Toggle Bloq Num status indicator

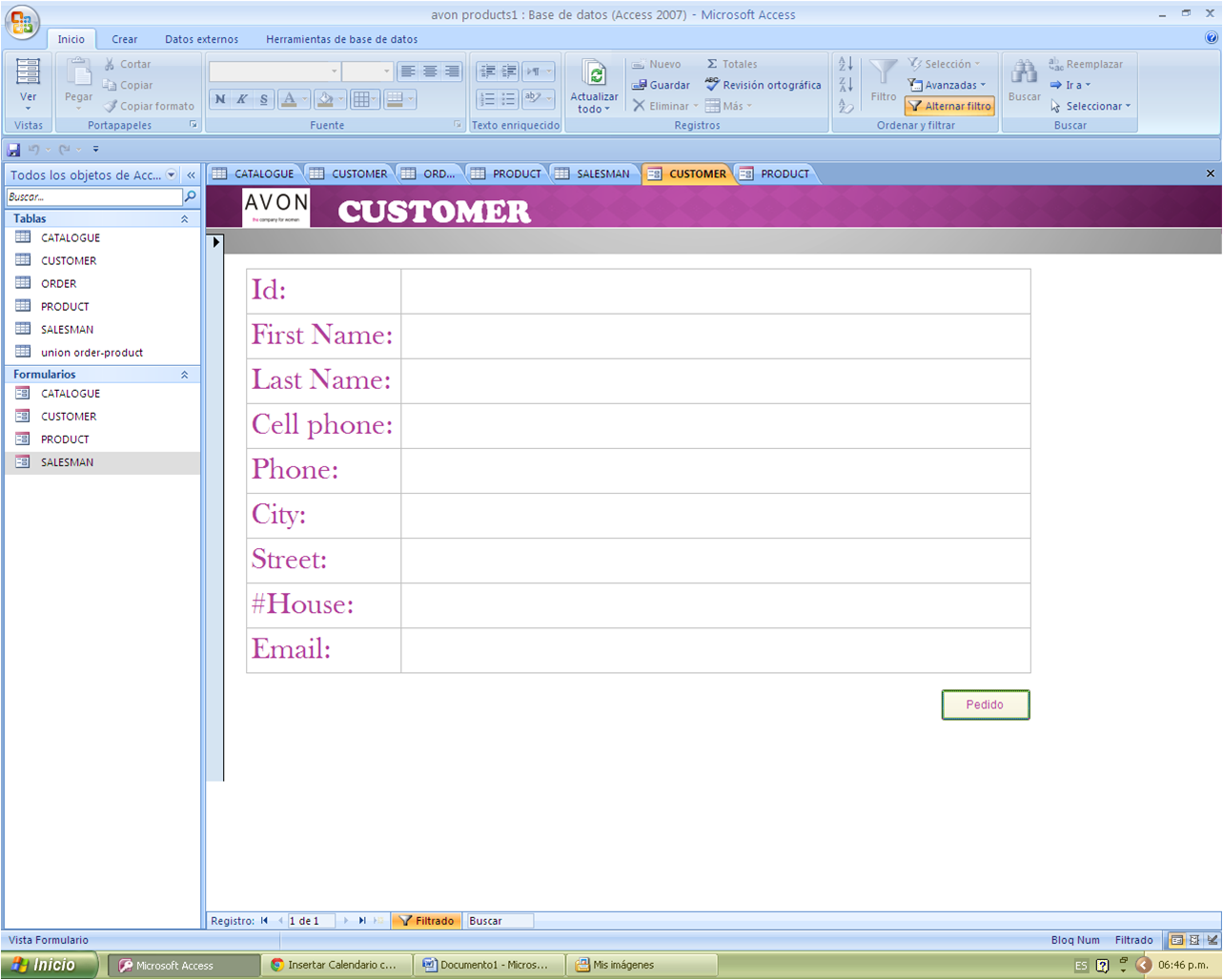tap(1075, 939)
